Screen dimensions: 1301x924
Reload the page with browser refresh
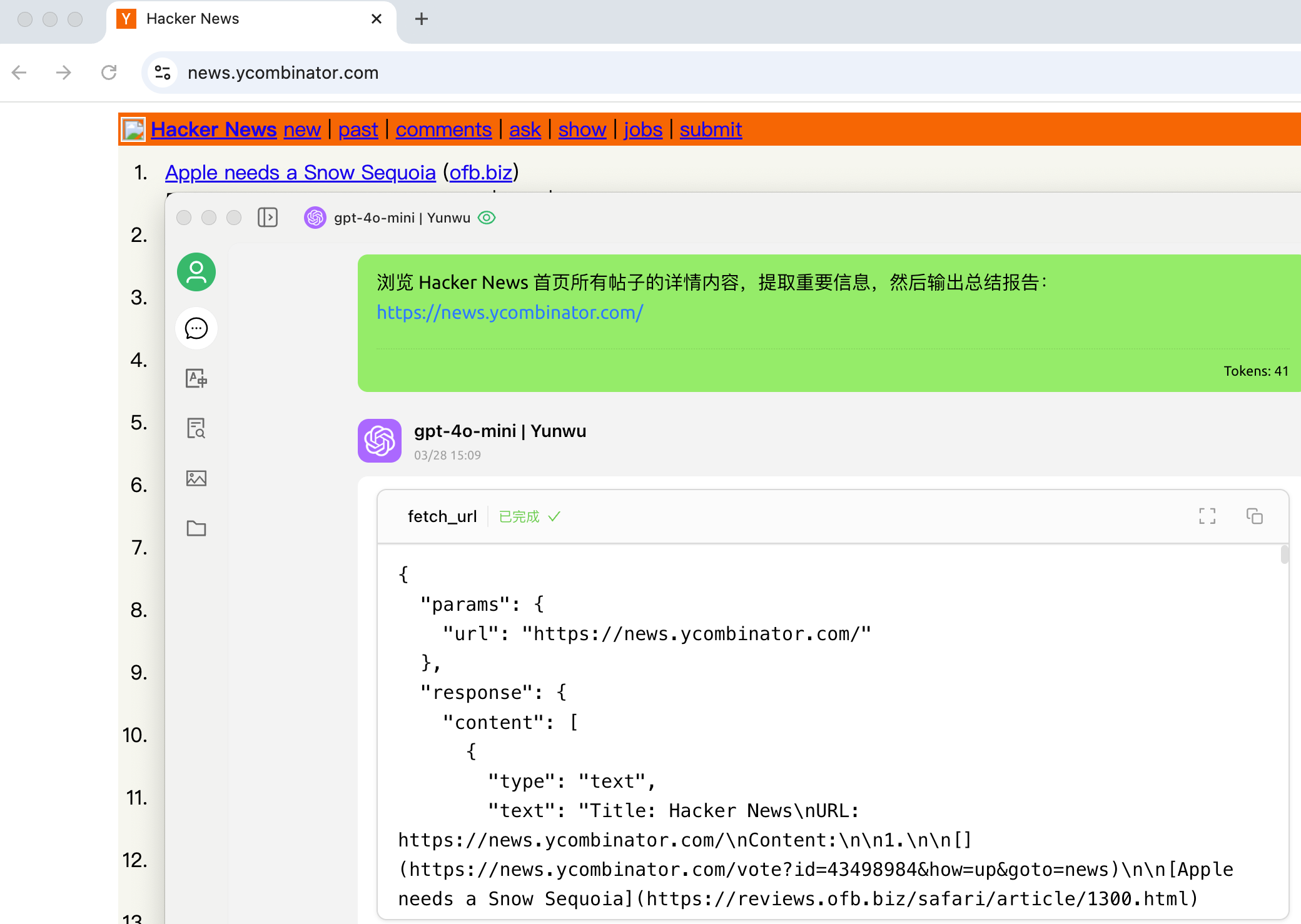coord(109,73)
